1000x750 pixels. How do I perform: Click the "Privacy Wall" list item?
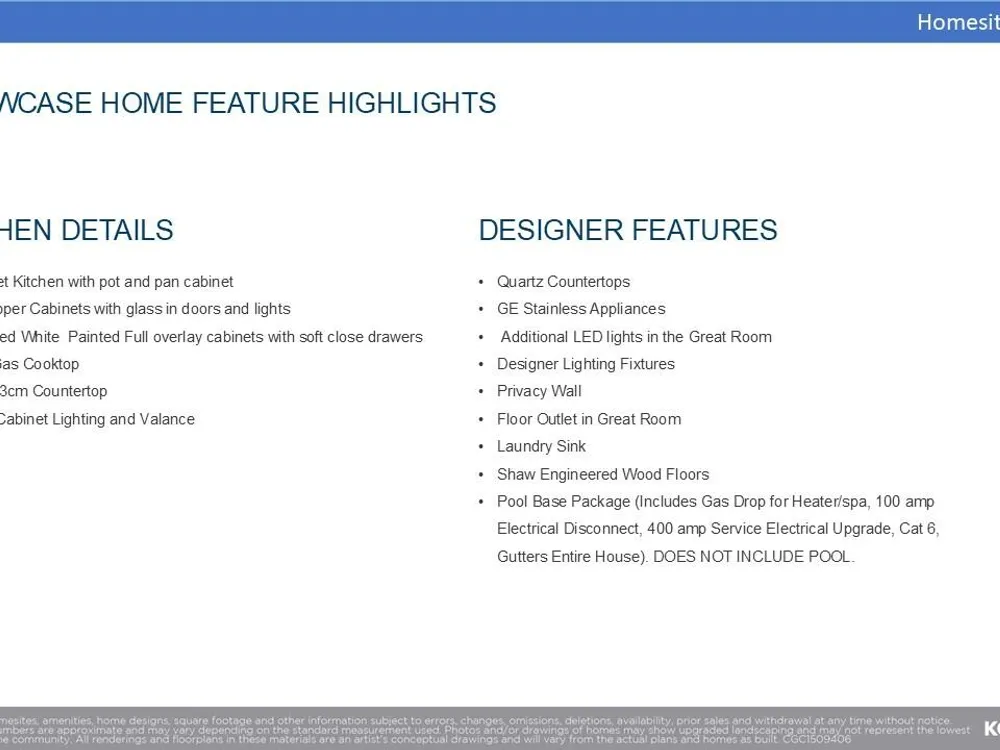click(539, 392)
